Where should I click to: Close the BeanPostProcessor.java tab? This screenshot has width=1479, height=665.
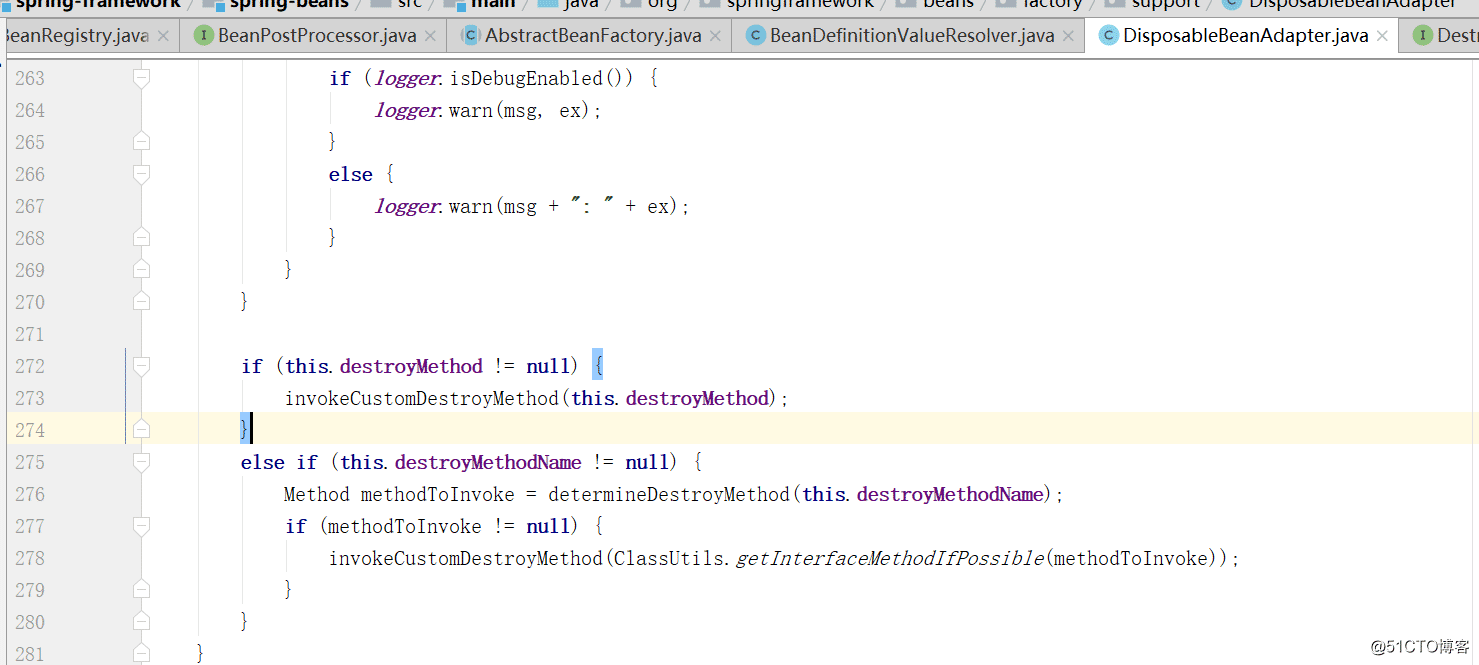[x=430, y=36]
